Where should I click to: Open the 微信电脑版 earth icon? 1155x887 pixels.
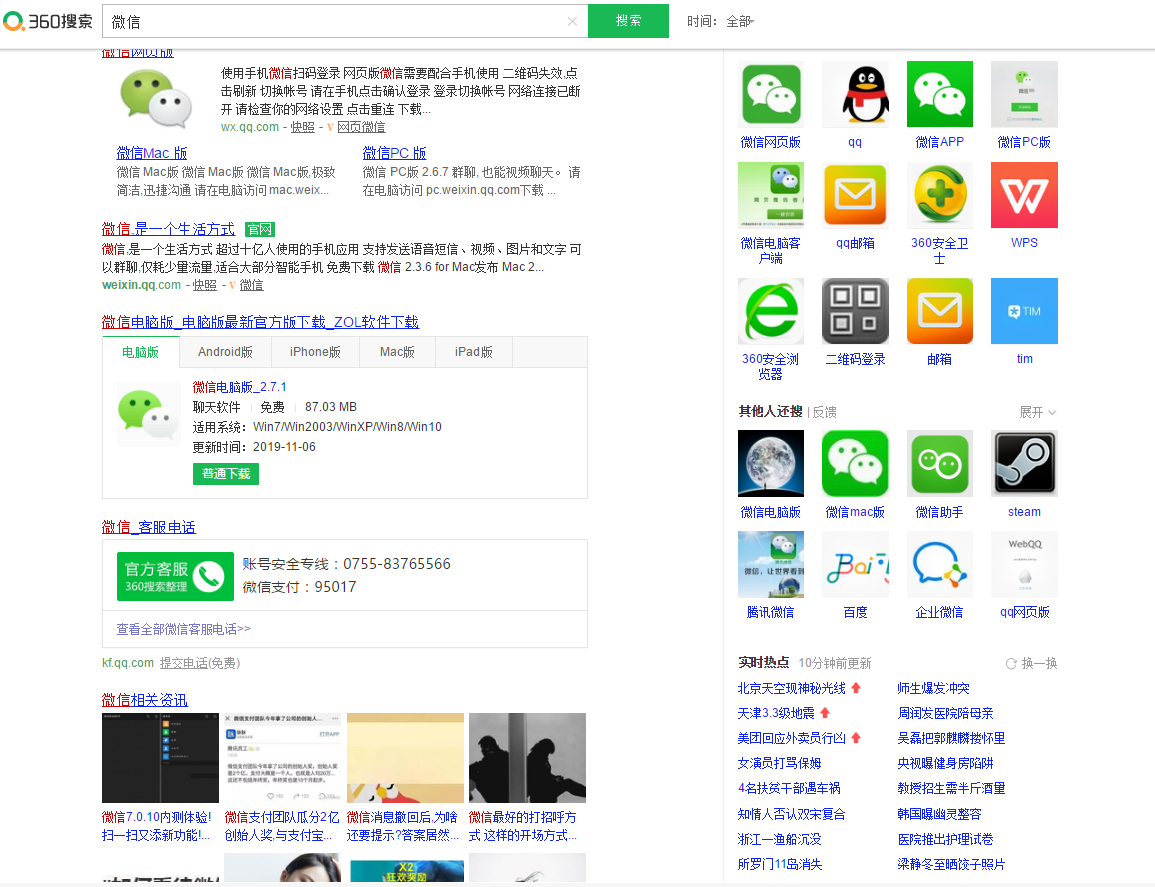tap(770, 463)
